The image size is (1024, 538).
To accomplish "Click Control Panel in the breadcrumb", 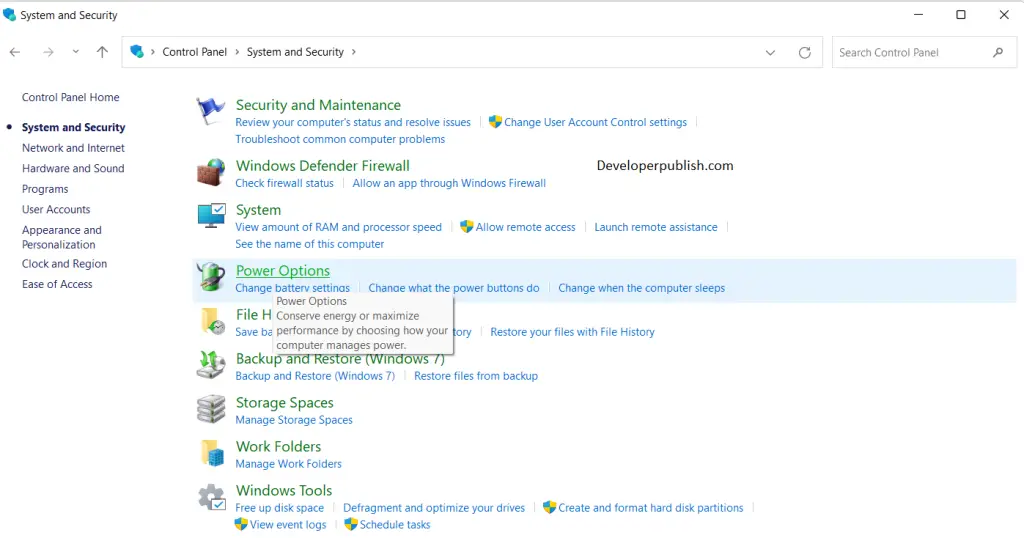I will click(195, 52).
